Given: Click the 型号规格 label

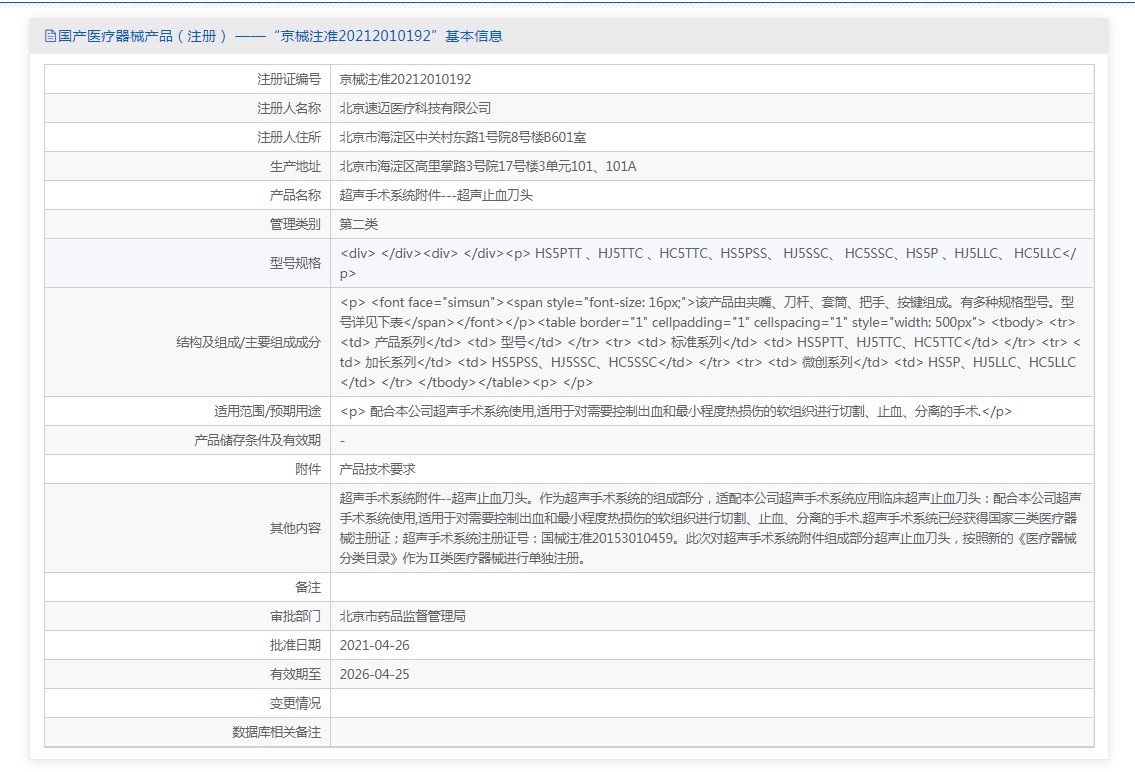Looking at the screenshot, I should point(295,263).
